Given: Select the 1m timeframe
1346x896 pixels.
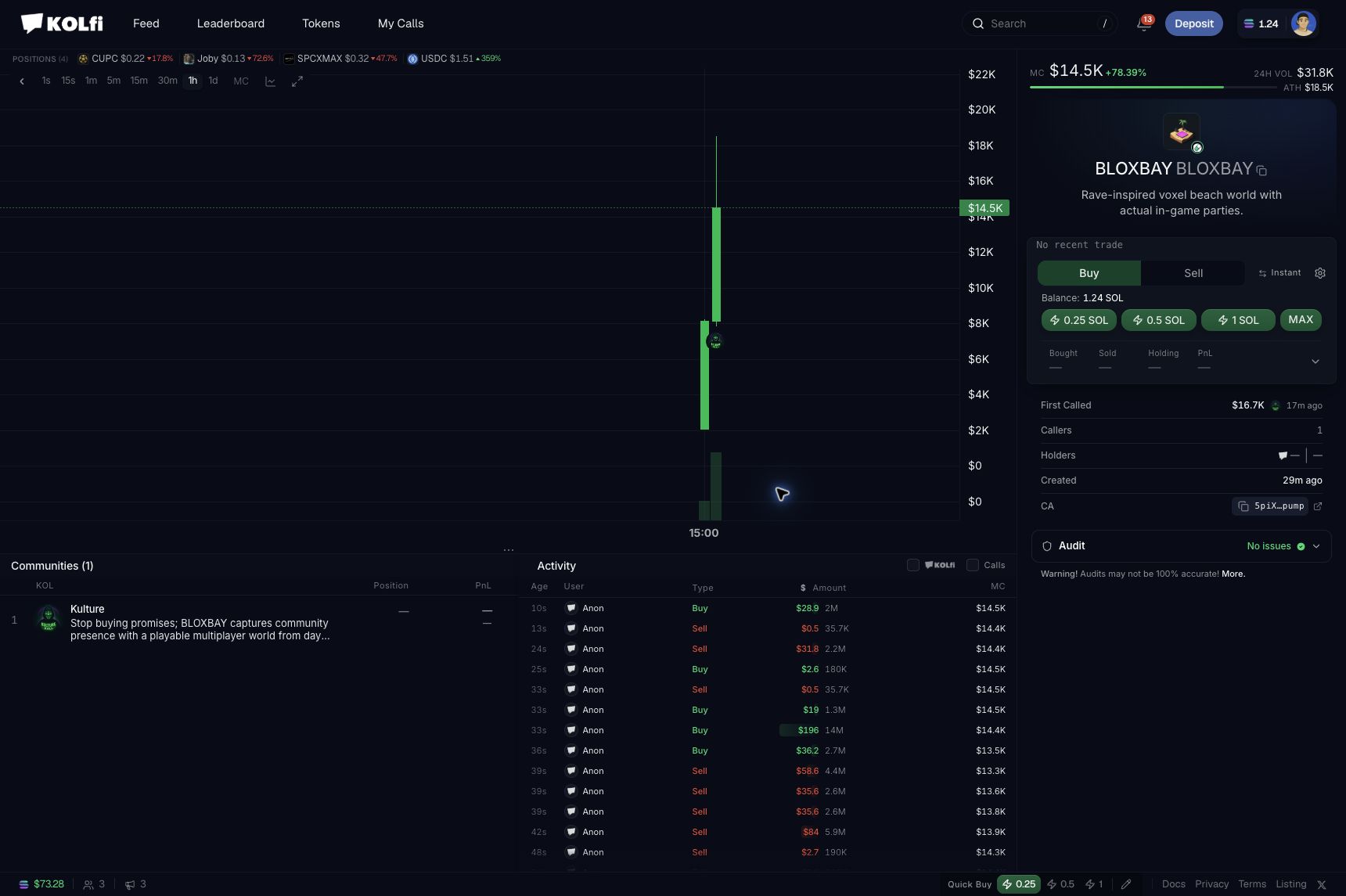Looking at the screenshot, I should [91, 81].
